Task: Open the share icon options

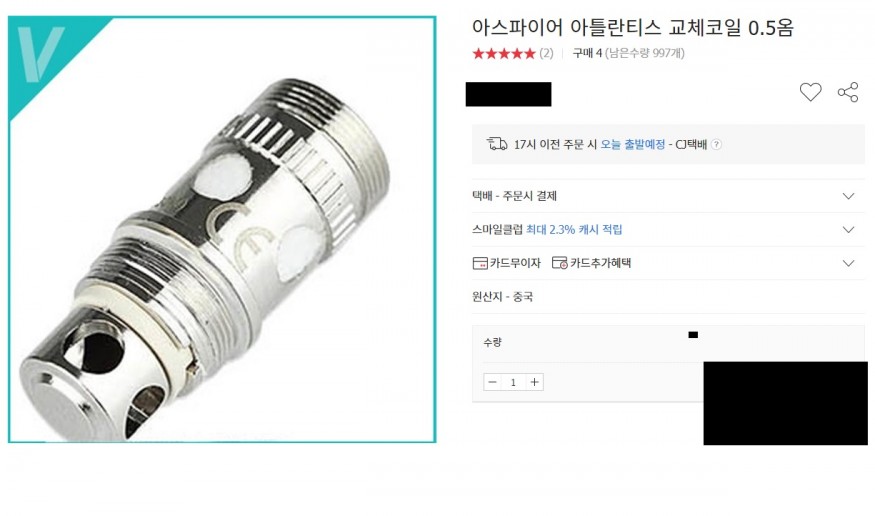Action: coord(848,92)
